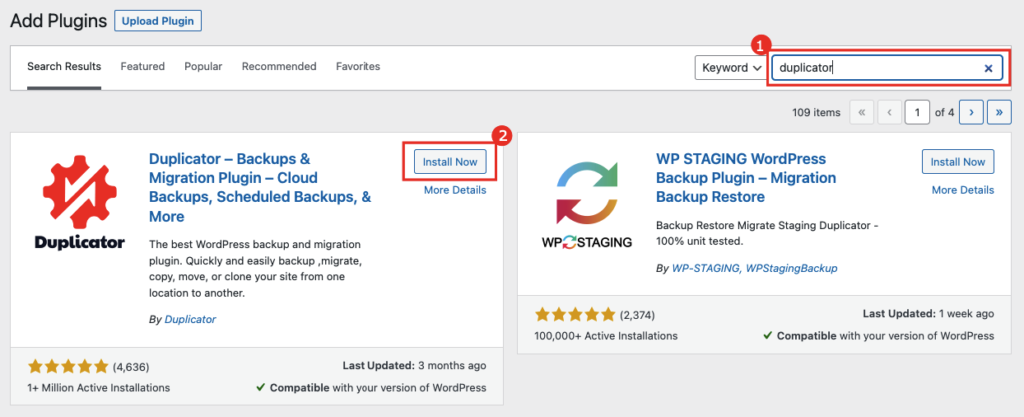Click the 'Add Plugins' page heading
Screen dimensions: 1024x417
click(58, 21)
